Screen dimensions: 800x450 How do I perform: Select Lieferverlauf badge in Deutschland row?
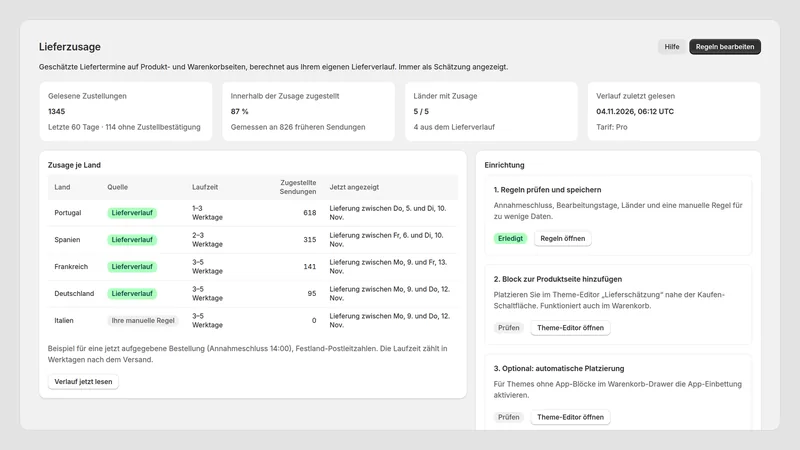pos(132,294)
